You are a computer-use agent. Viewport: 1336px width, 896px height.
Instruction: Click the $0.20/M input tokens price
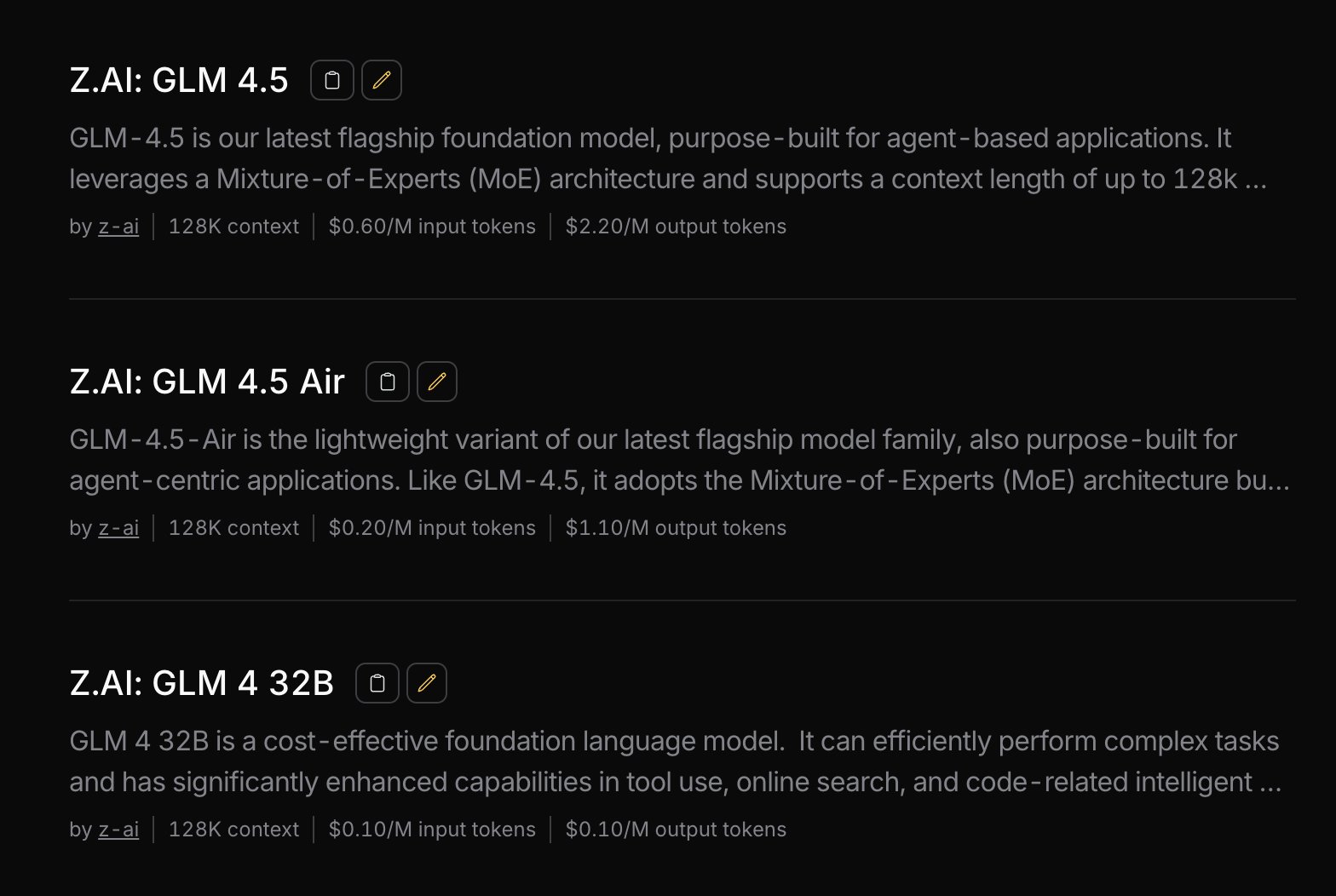[x=432, y=528]
